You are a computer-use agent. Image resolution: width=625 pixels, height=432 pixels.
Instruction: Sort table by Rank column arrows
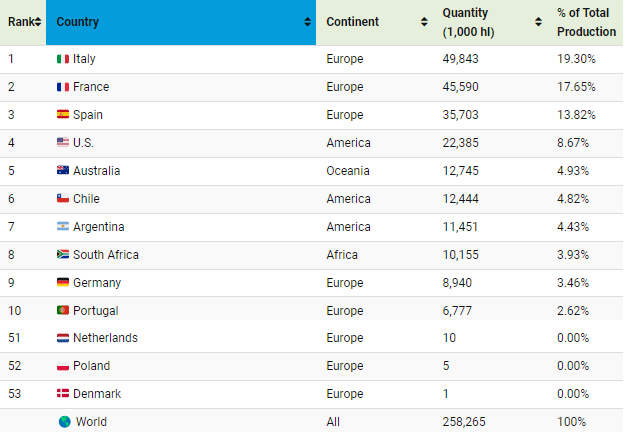pos(38,22)
